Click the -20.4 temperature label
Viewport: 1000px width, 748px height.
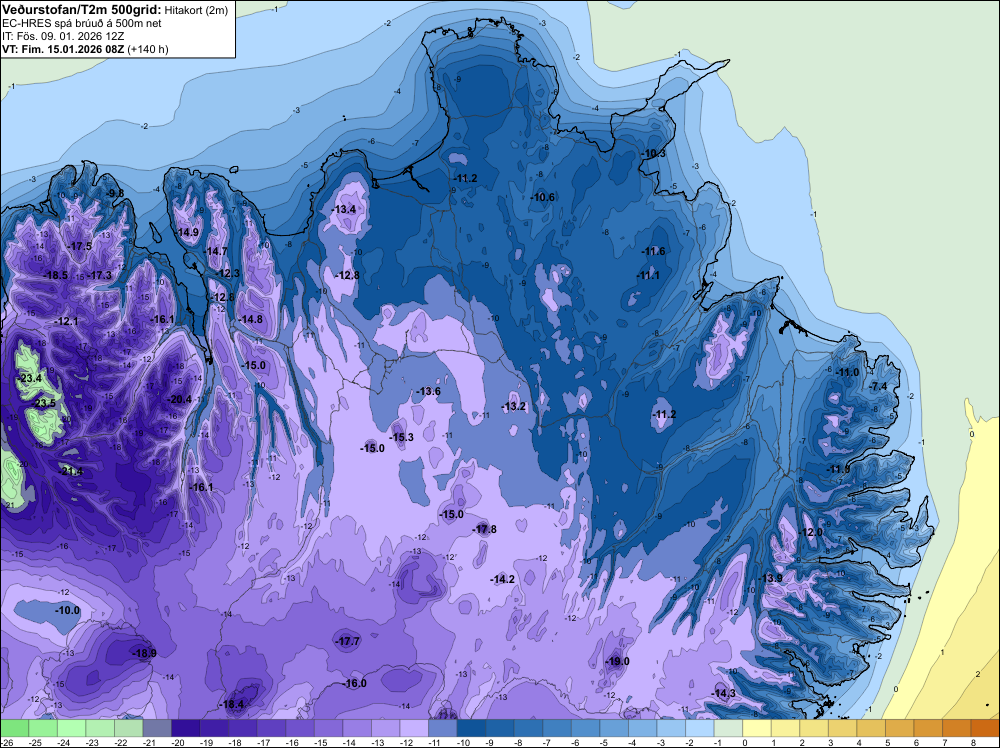point(179,399)
